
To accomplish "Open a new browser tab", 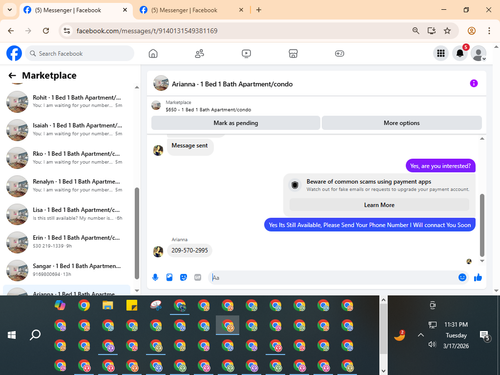I will click(x=259, y=10).
